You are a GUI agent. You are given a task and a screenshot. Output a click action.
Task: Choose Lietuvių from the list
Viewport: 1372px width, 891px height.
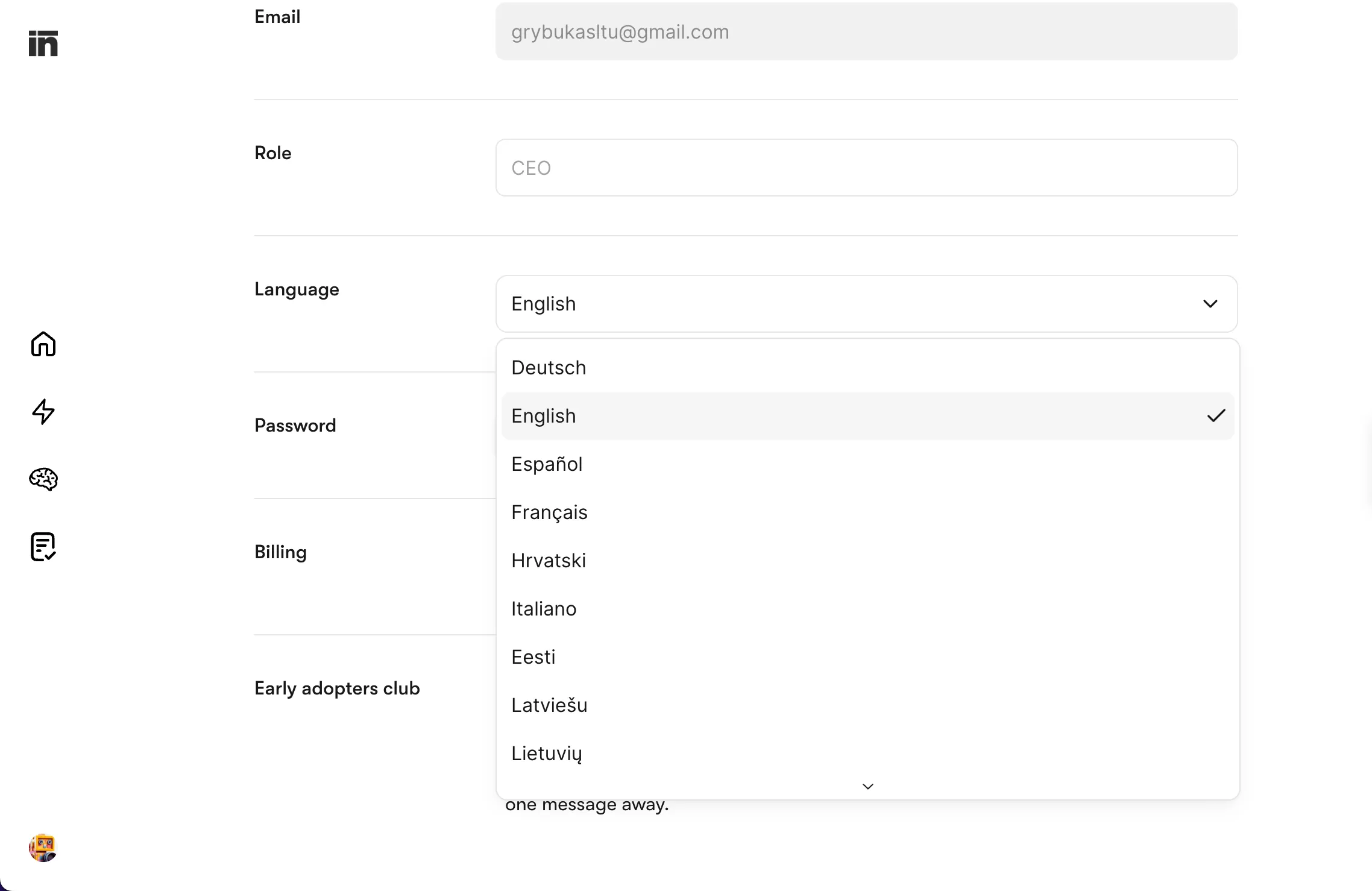click(546, 754)
